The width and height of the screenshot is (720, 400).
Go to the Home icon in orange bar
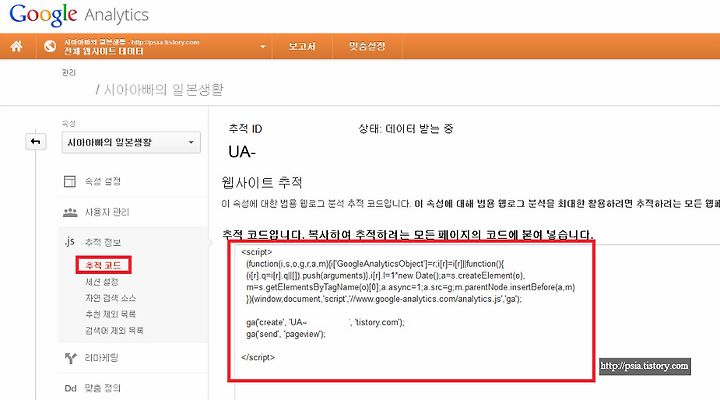[17, 46]
